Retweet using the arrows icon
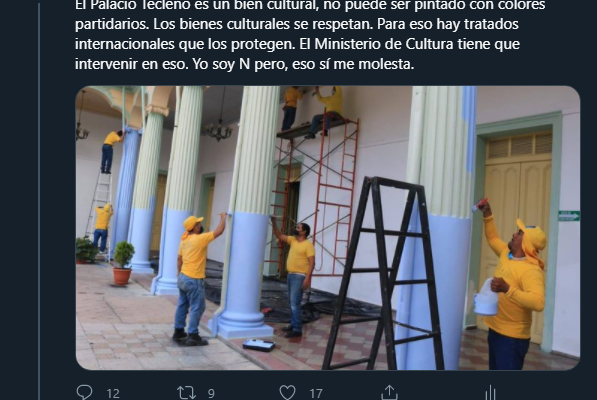Viewport: 597px width, 400px height. (x=186, y=392)
